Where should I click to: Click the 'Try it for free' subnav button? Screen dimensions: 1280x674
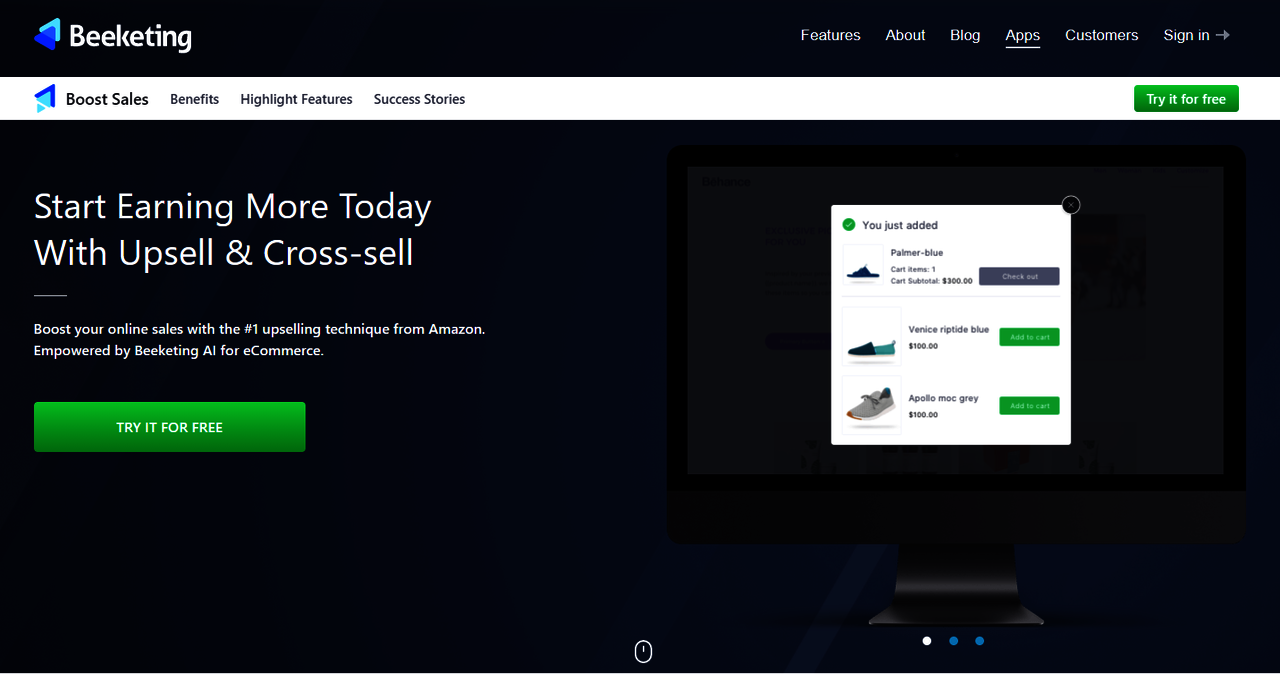point(1186,99)
